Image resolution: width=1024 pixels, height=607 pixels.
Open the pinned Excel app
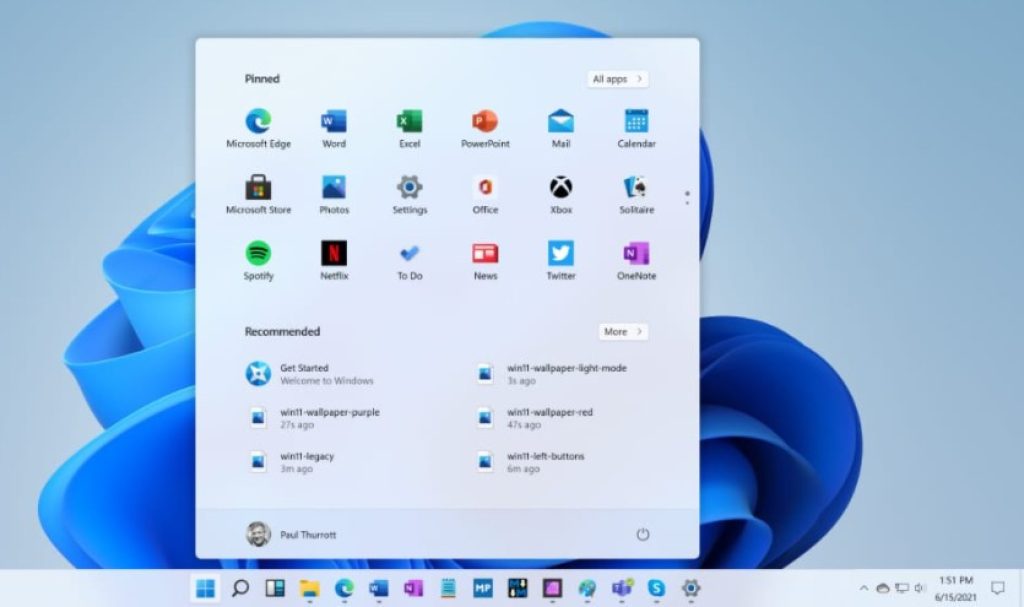(409, 129)
